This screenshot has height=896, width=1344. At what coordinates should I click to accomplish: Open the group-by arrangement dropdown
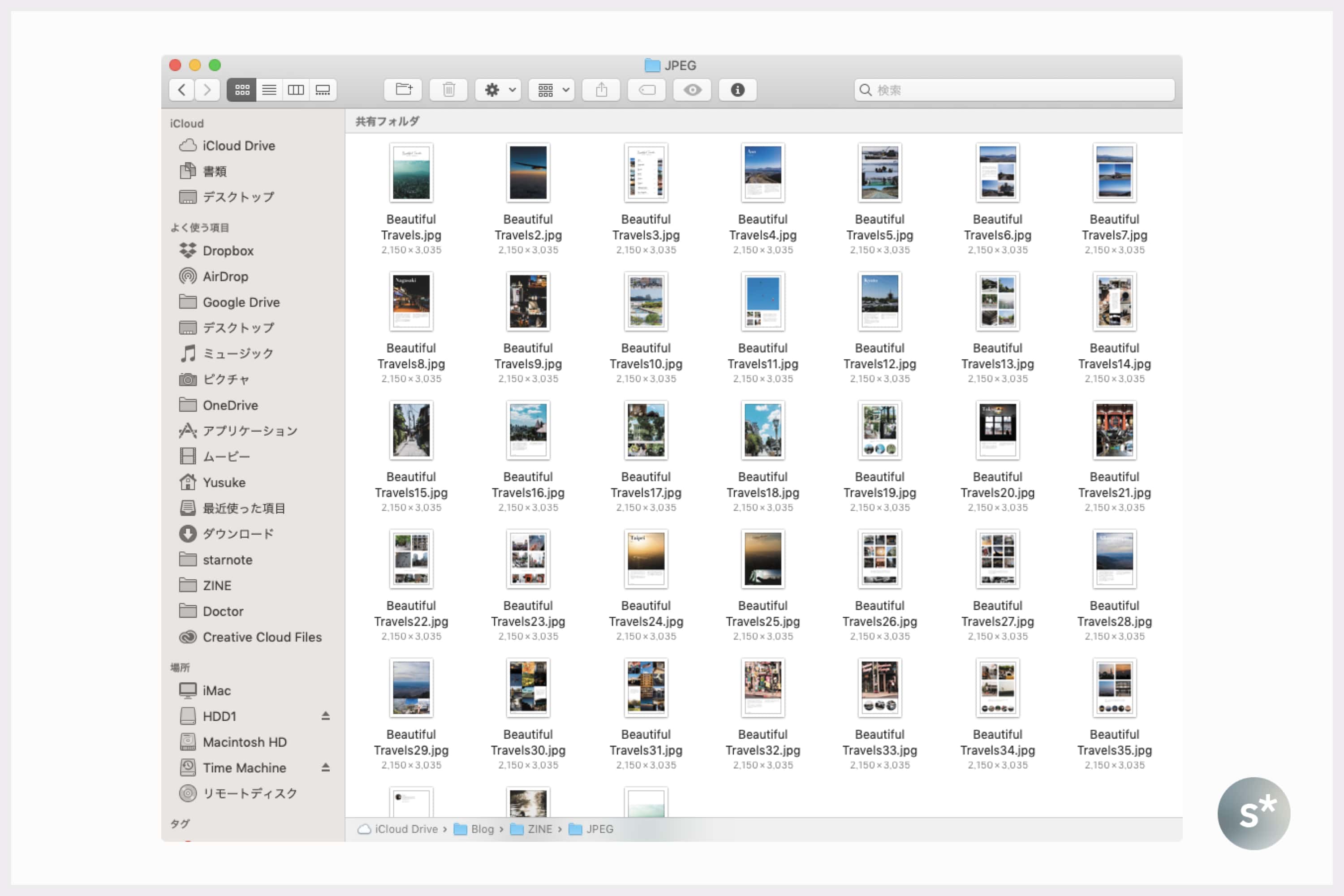(x=552, y=90)
